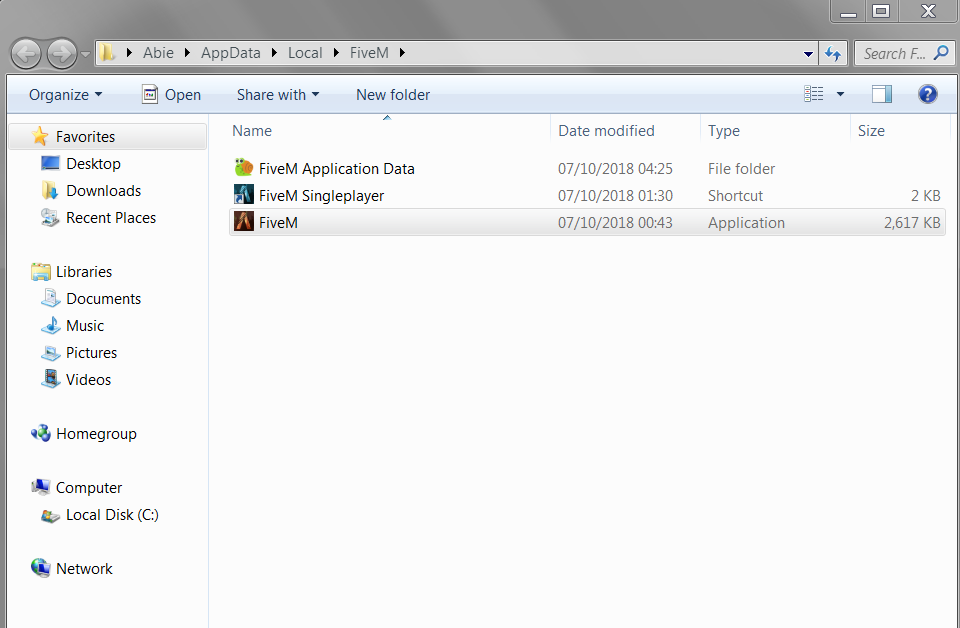The image size is (960, 628).
Task: Select Network in the navigation pane
Action: [x=84, y=569]
